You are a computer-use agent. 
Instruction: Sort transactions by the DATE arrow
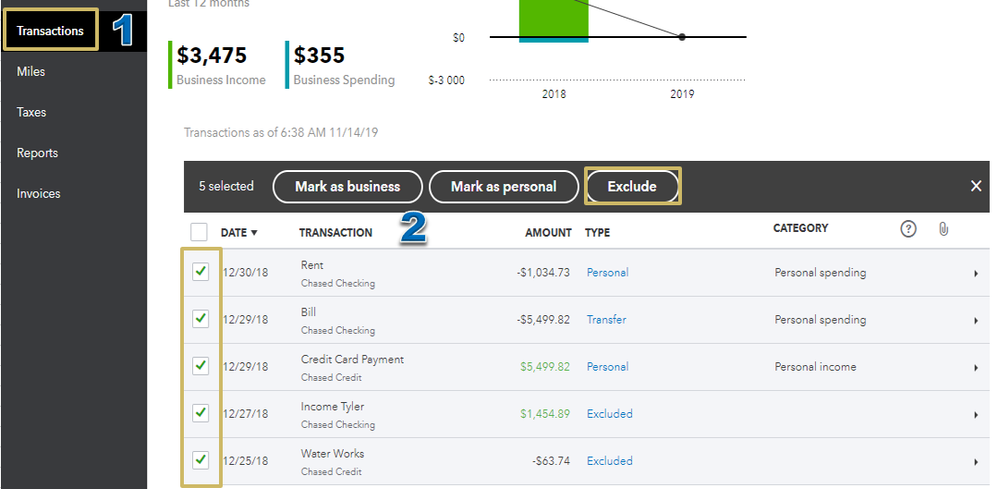coord(254,233)
